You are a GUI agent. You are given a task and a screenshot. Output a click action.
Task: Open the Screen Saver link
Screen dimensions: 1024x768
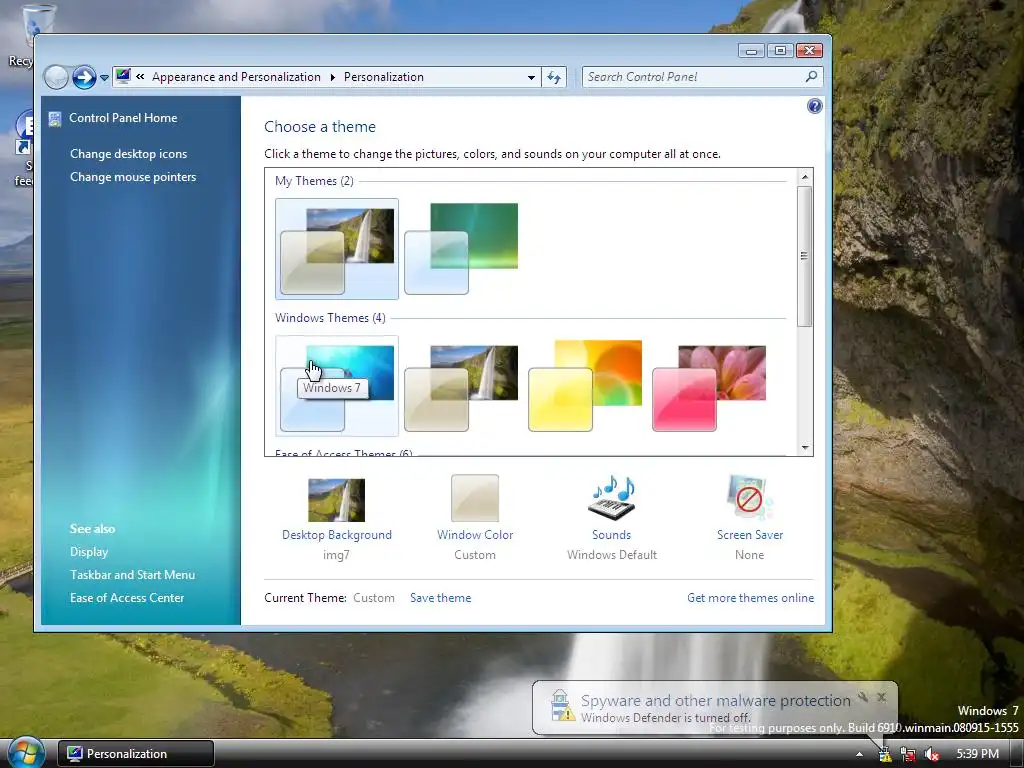[x=750, y=535]
